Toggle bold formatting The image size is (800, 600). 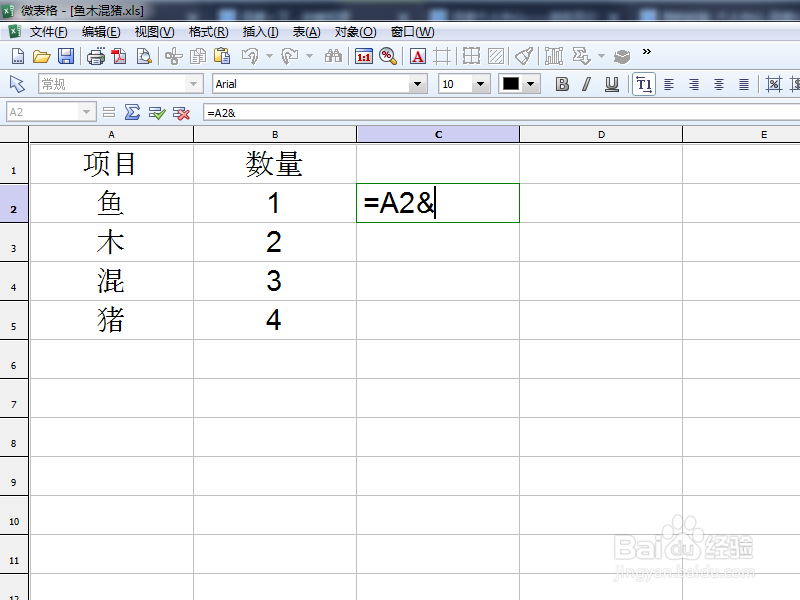[x=562, y=84]
